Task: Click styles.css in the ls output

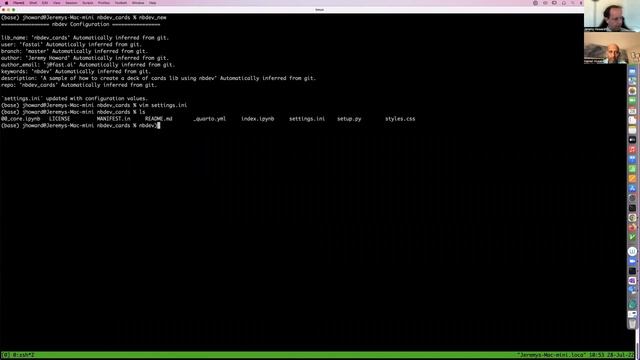Action: 400,119
